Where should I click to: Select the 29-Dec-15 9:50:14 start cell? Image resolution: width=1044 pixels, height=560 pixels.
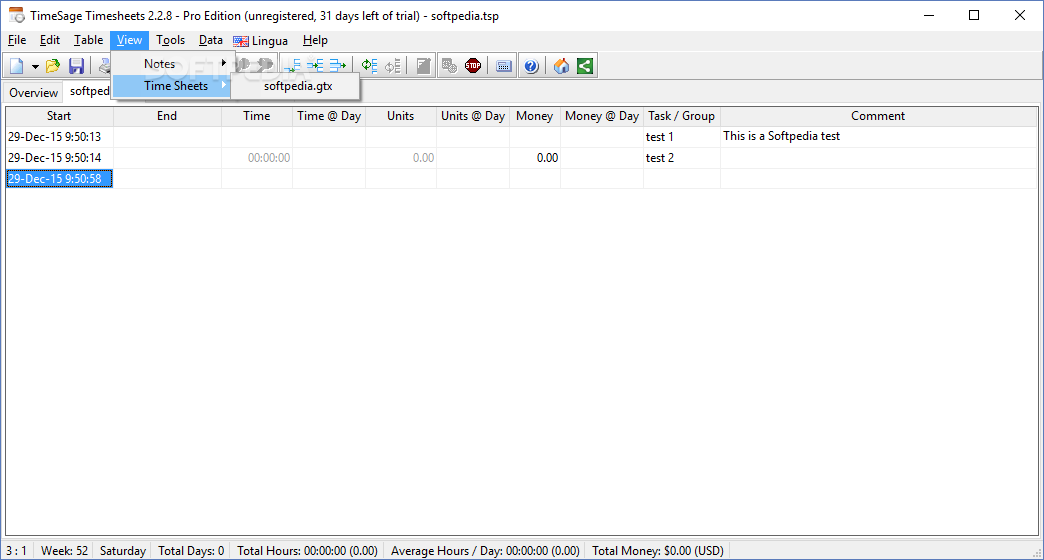coord(59,158)
